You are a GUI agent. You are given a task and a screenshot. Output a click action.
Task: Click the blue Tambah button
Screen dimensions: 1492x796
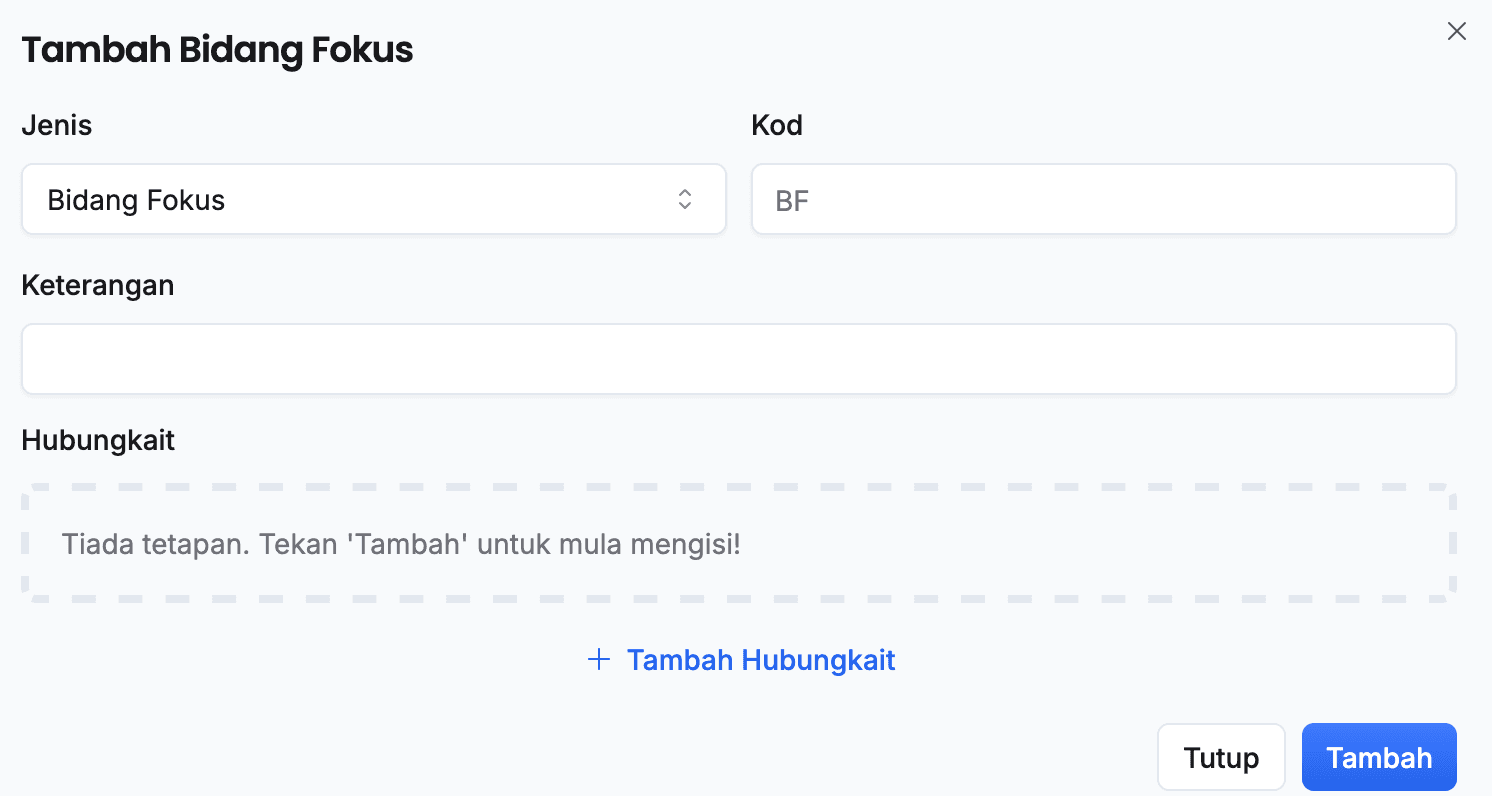pos(1378,757)
